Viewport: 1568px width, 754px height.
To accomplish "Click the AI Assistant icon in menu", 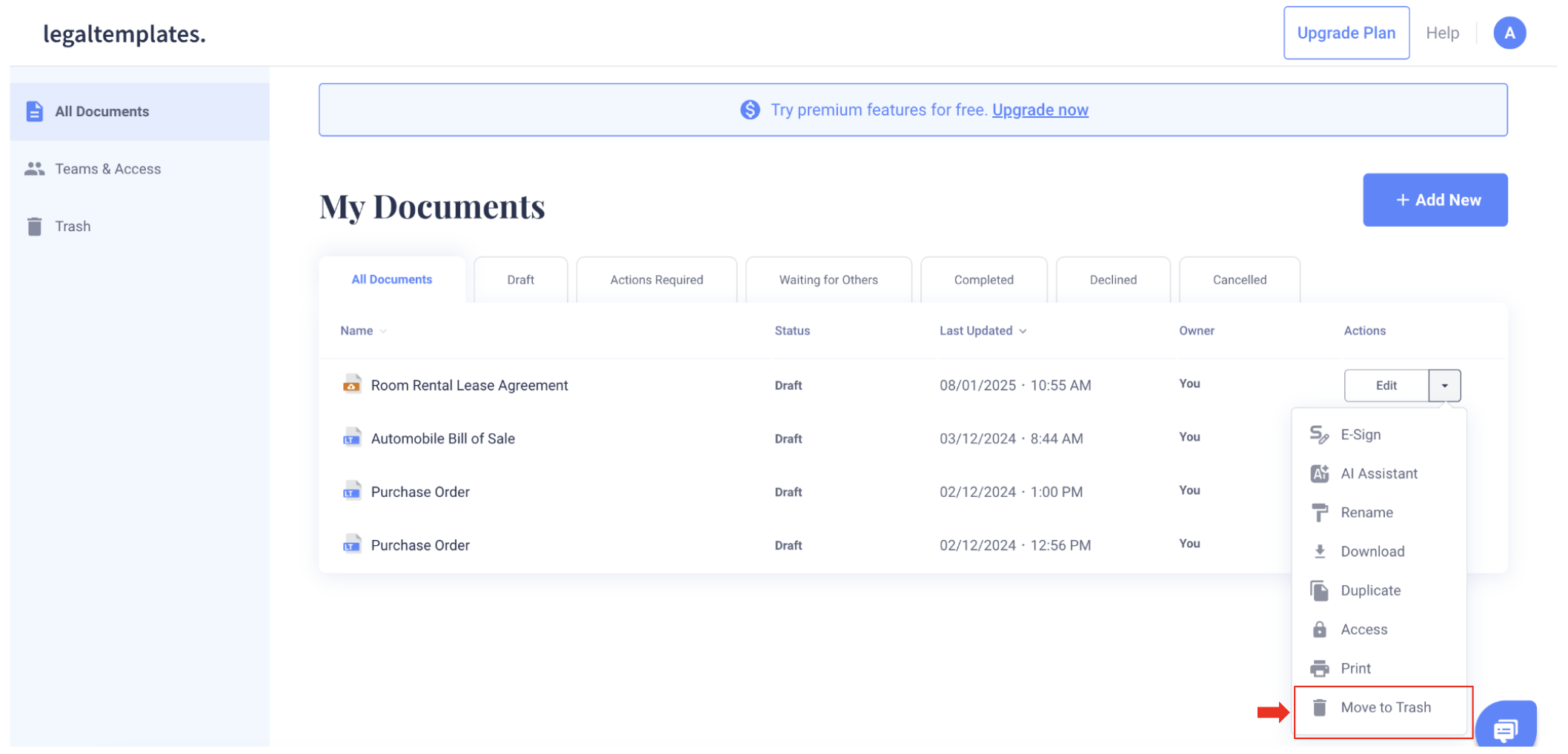I will 1319,473.
